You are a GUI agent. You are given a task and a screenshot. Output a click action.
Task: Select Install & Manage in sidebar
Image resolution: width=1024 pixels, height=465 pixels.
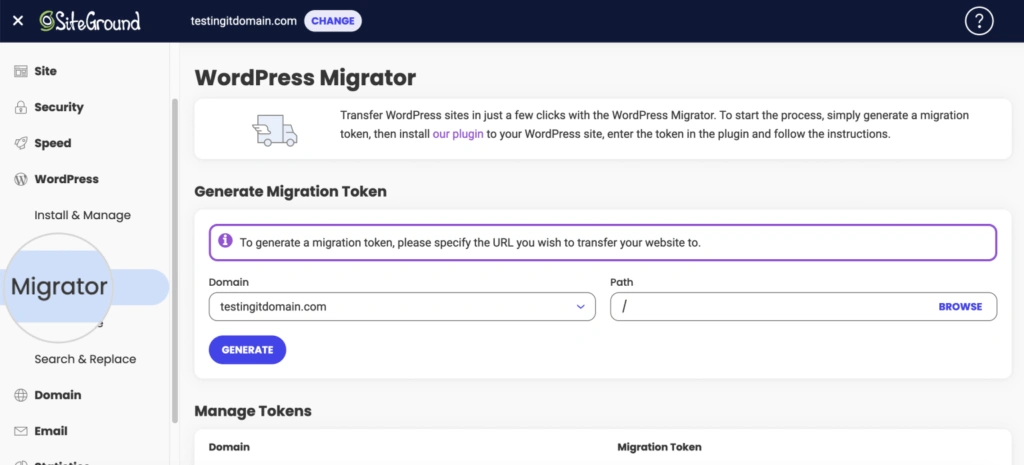click(82, 216)
